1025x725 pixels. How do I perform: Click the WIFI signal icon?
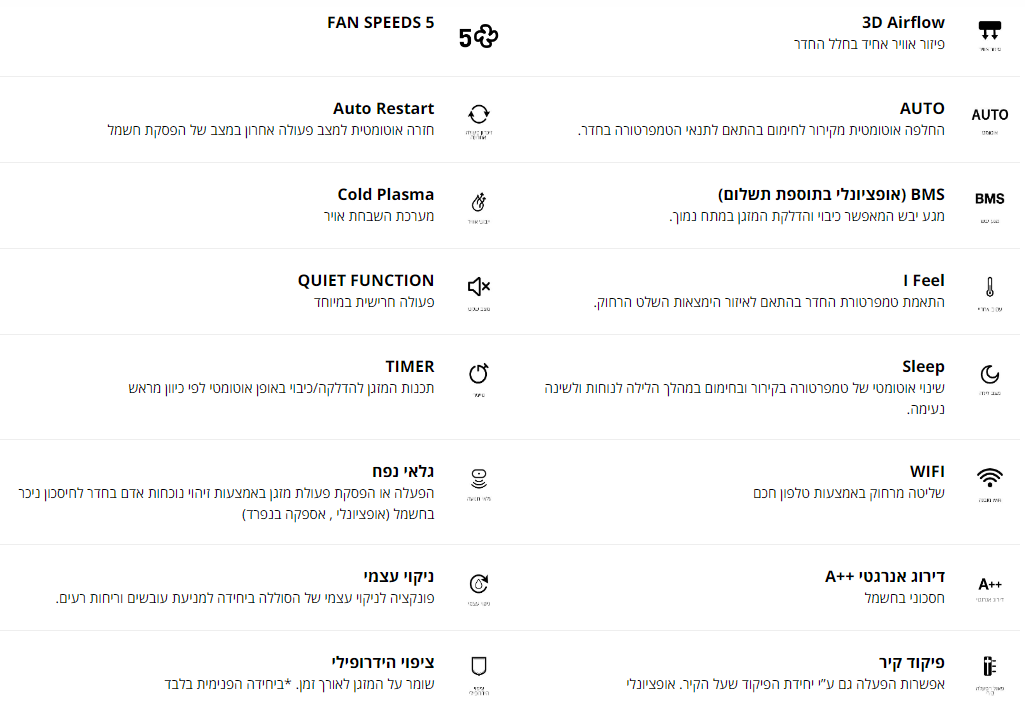(989, 477)
